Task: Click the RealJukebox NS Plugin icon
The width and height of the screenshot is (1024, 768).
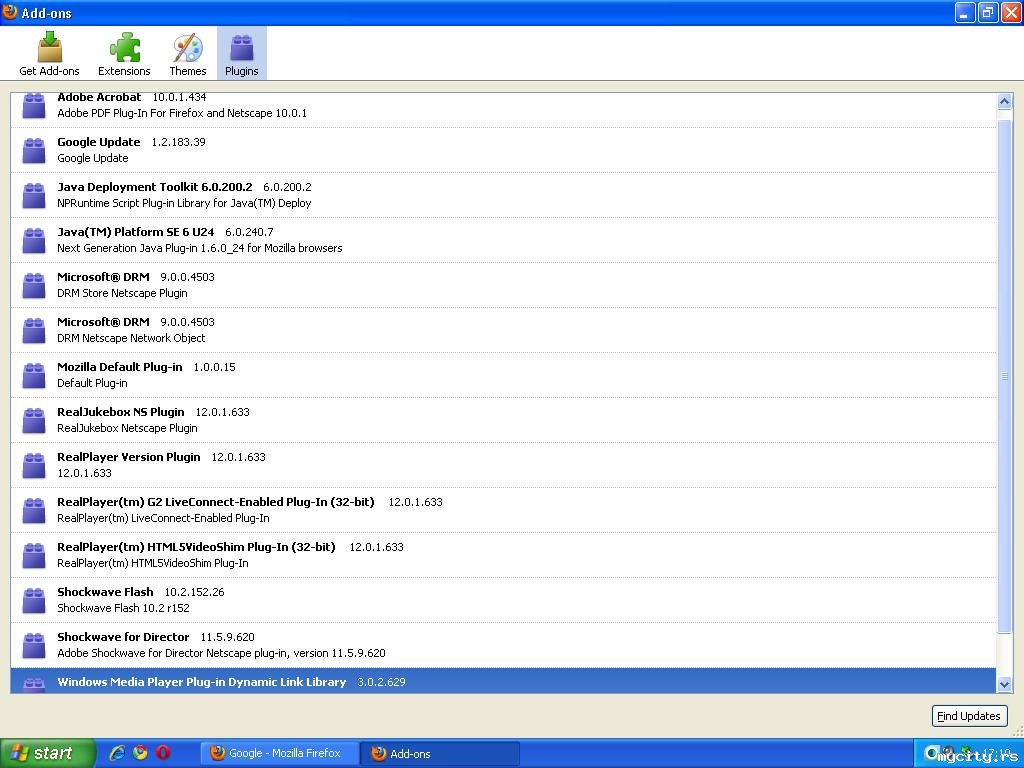Action: pyautogui.click(x=34, y=421)
